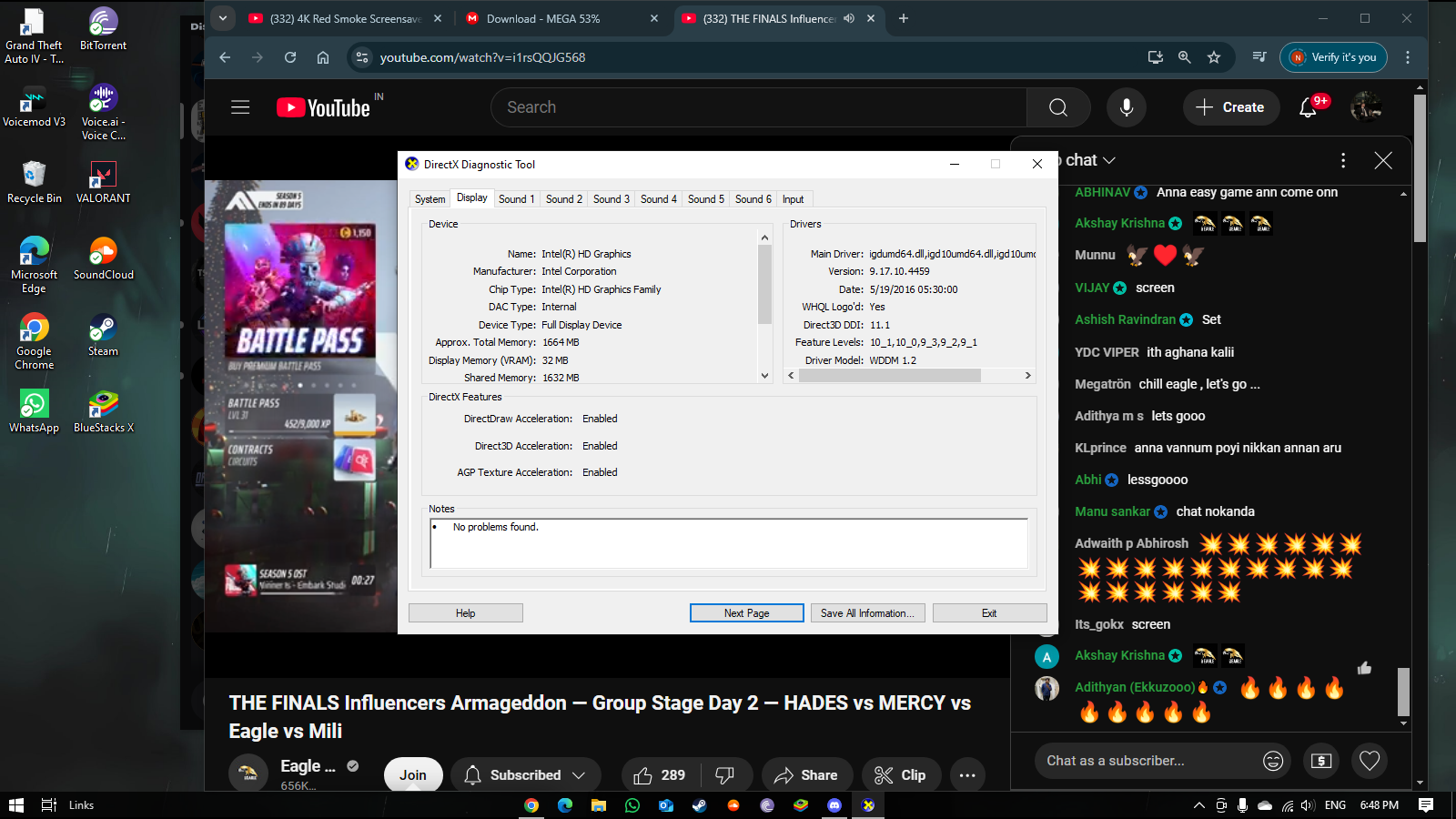Viewport: 1456px width, 819px height.
Task: Open Chrome zoom magnifier in address bar
Action: click(1185, 57)
